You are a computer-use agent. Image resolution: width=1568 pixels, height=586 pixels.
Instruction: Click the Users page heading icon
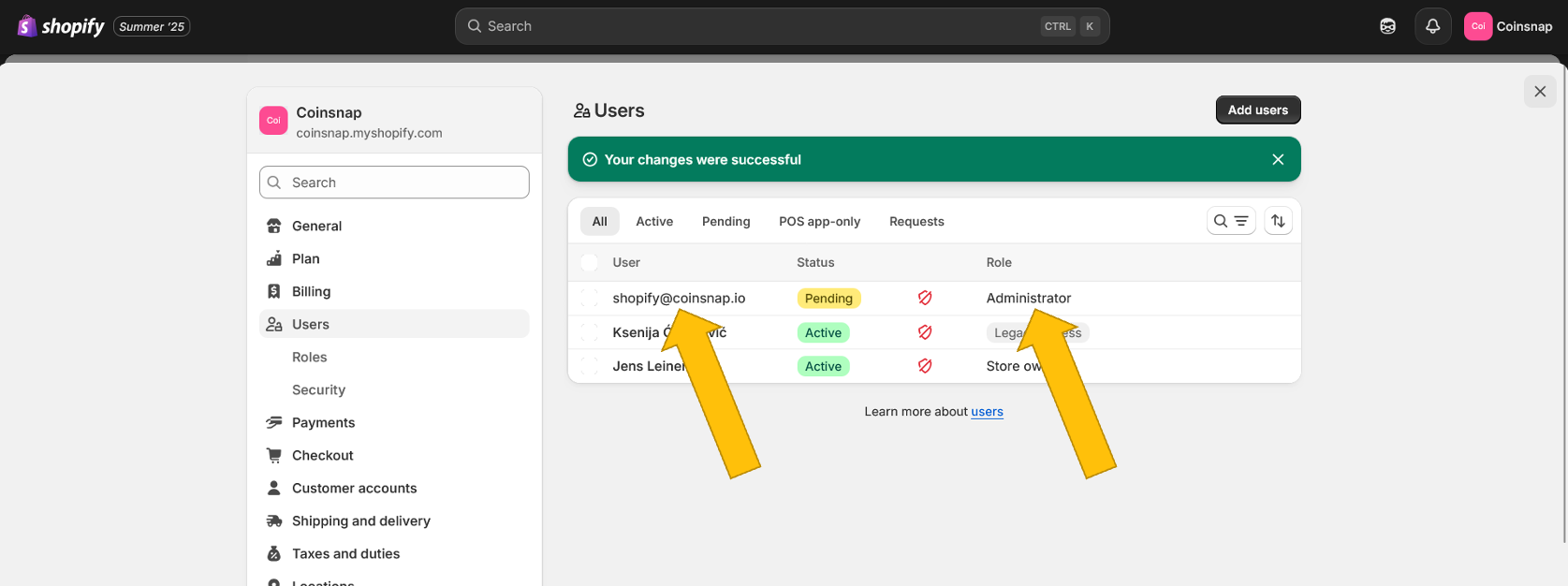[x=581, y=110]
